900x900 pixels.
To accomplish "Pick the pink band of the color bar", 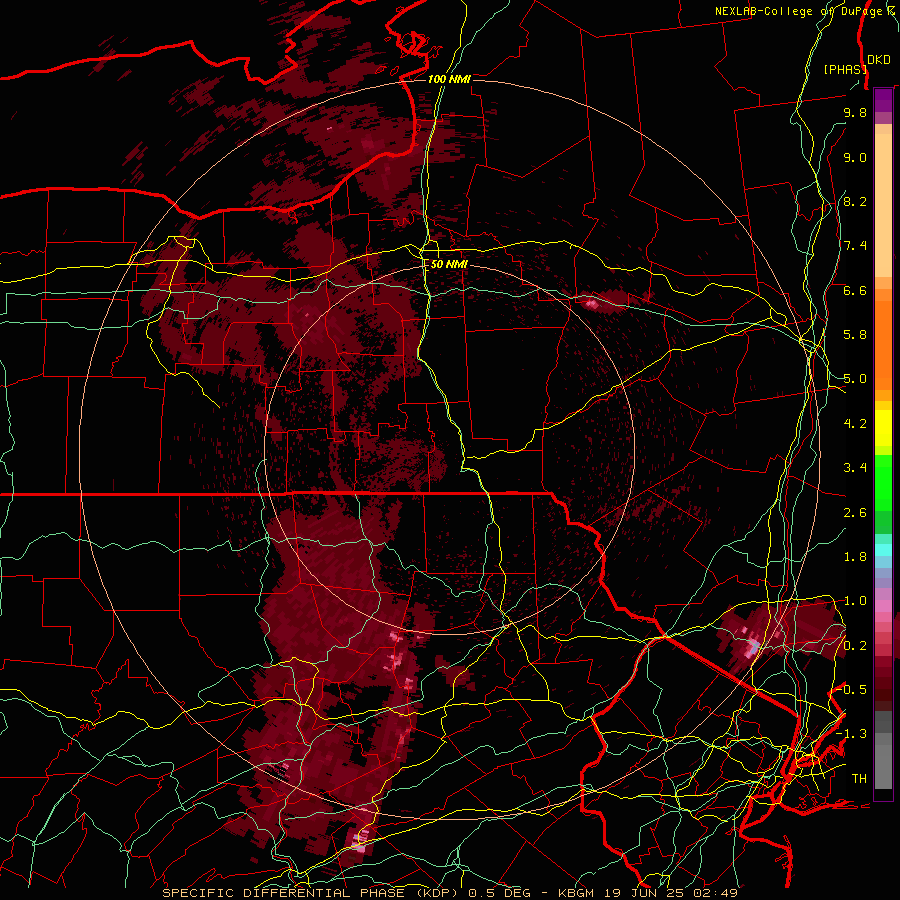I will (883, 606).
